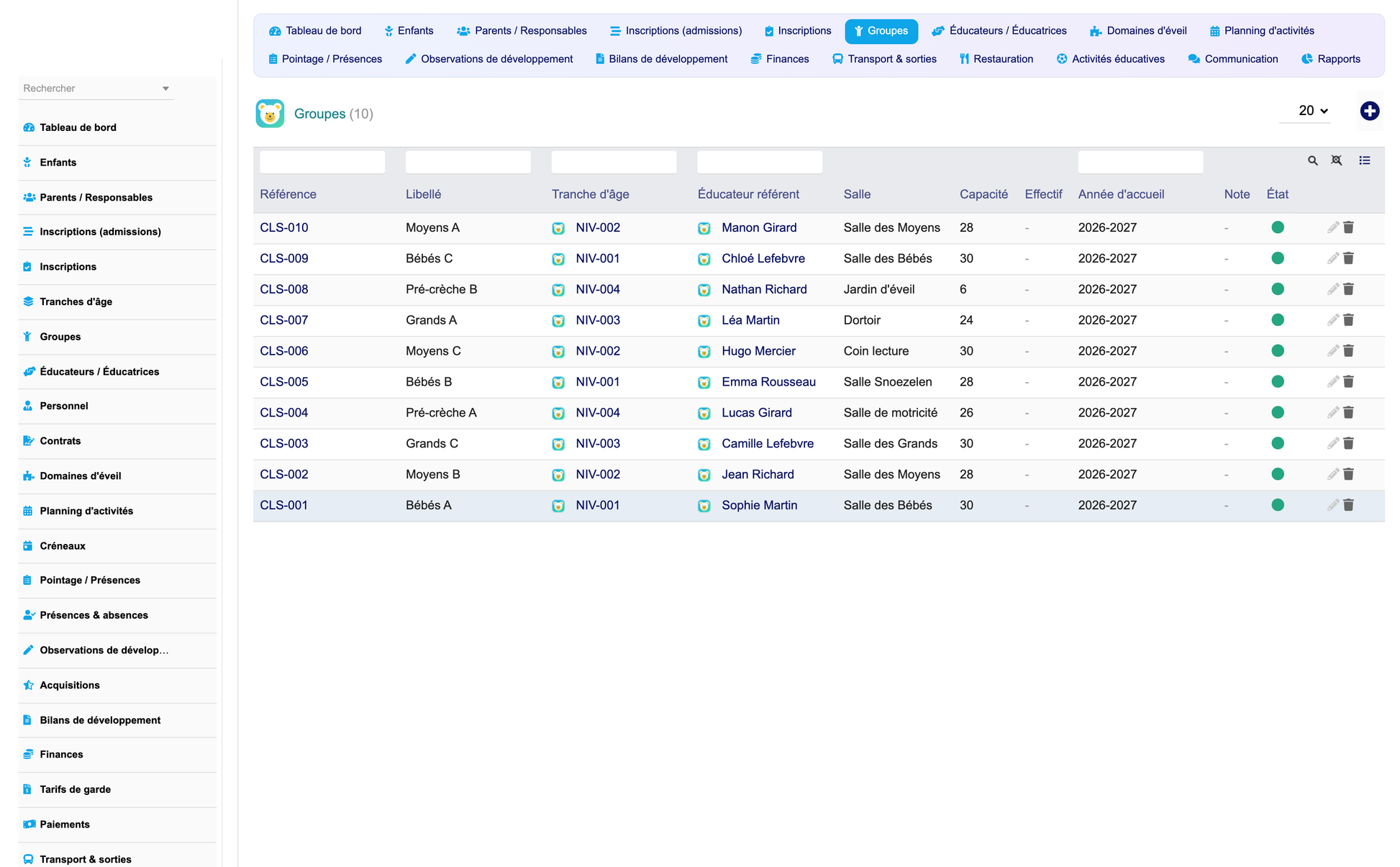The image size is (1400, 867).
Task: Click the Année d'accueil filter input
Action: click(x=1140, y=162)
